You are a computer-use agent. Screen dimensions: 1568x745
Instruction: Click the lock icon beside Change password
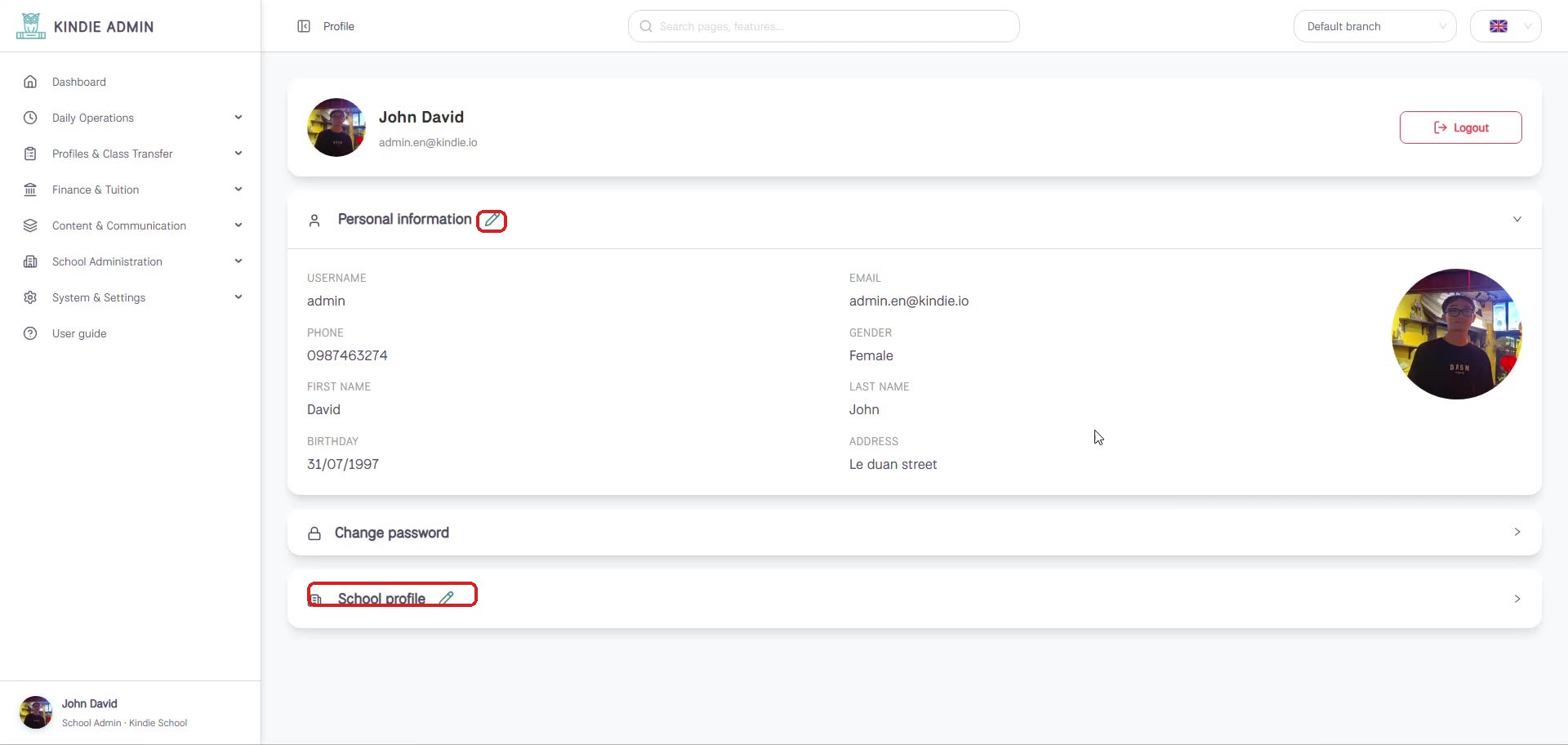pyautogui.click(x=314, y=533)
